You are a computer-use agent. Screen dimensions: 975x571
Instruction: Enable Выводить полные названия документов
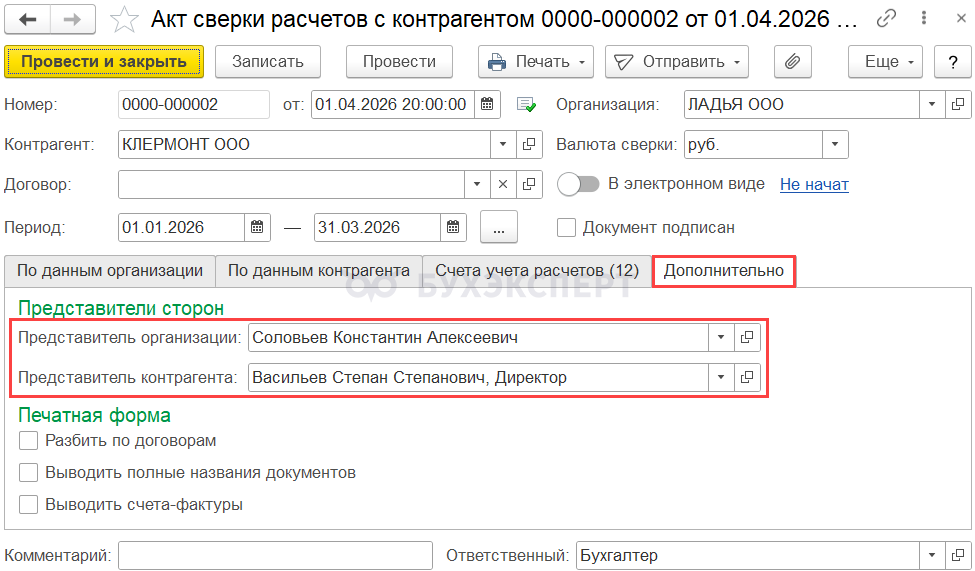(x=29, y=472)
